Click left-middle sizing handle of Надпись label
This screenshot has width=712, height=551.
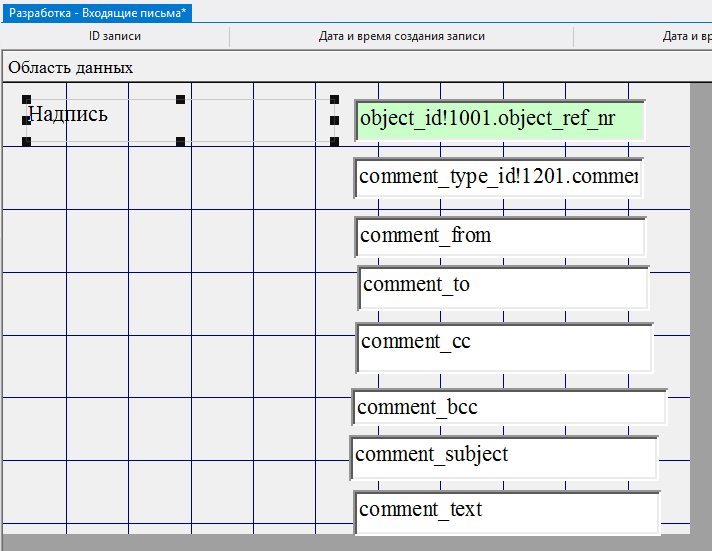26,120
